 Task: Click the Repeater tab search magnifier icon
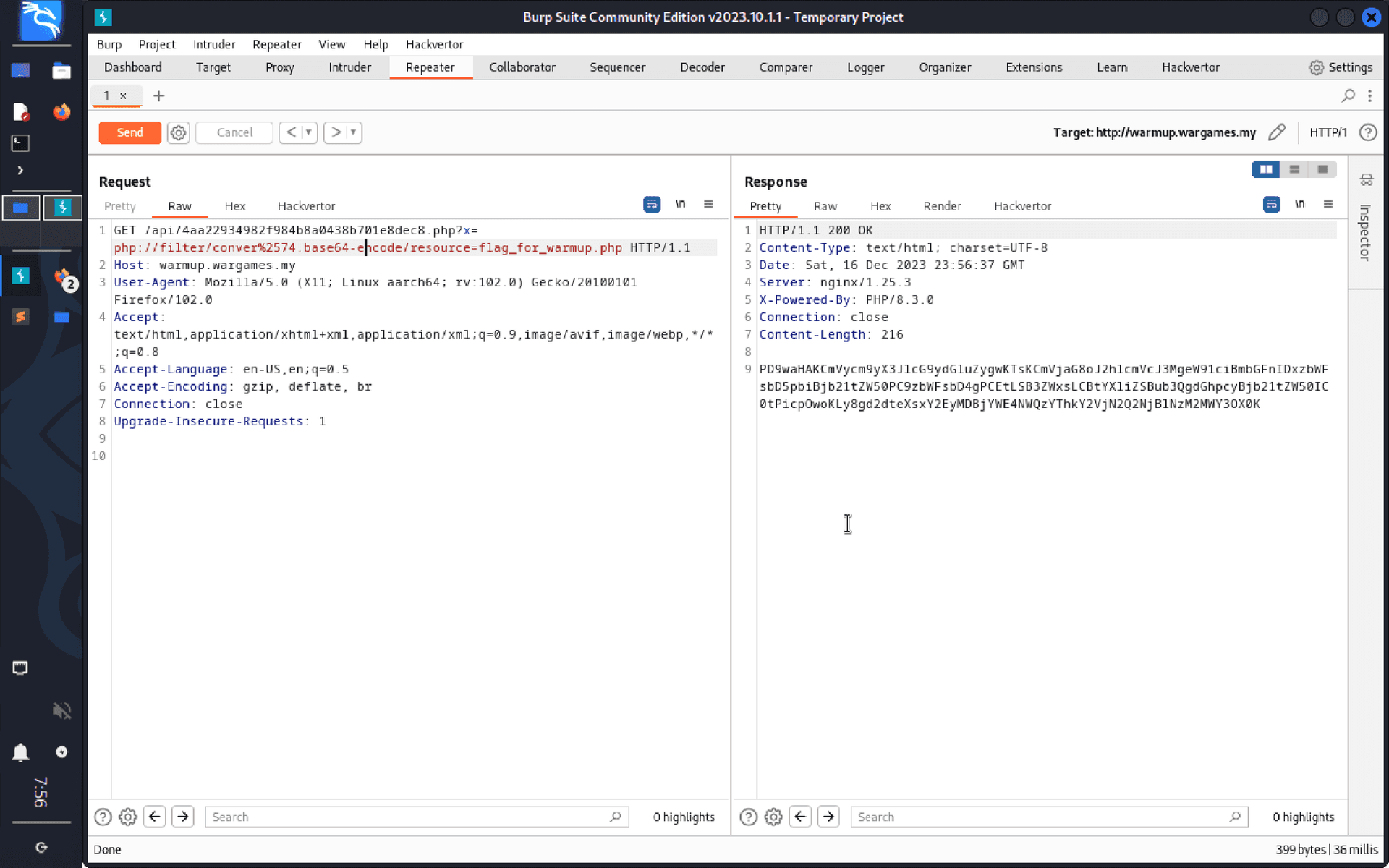tap(1348, 95)
